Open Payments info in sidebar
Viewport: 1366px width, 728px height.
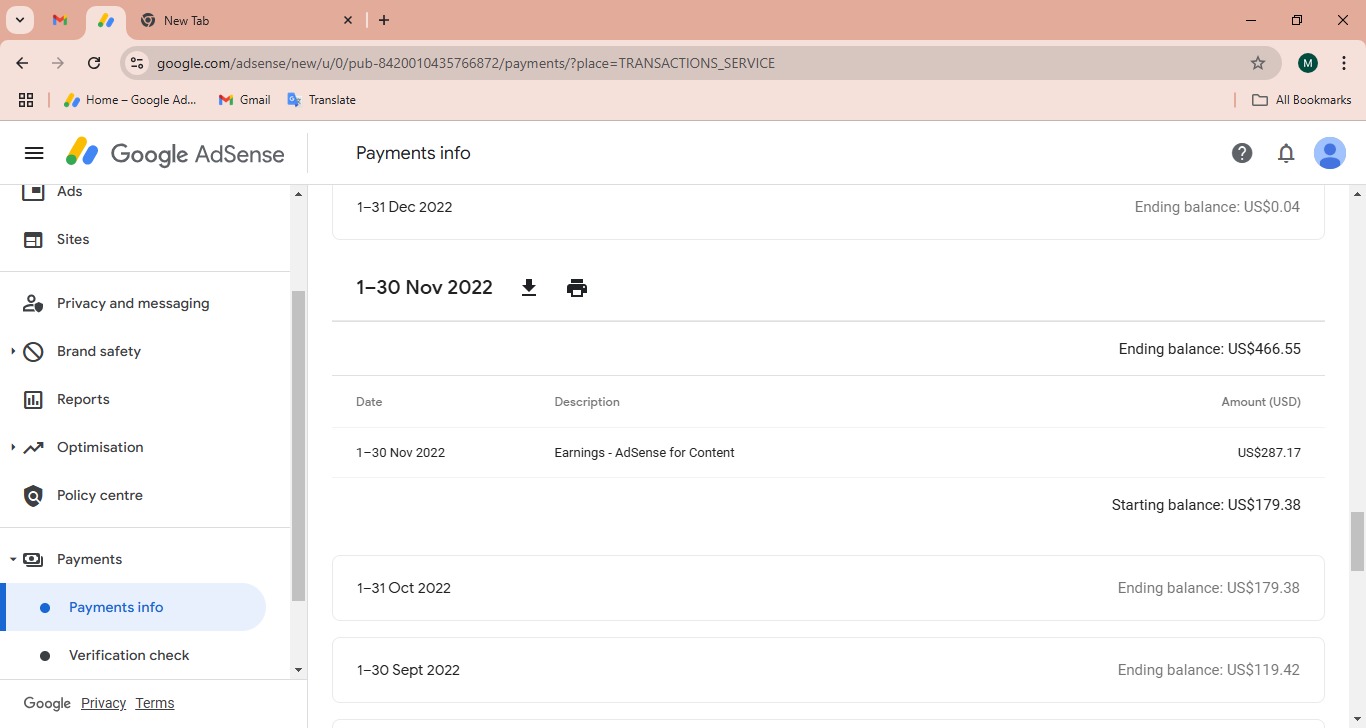click(x=133, y=607)
